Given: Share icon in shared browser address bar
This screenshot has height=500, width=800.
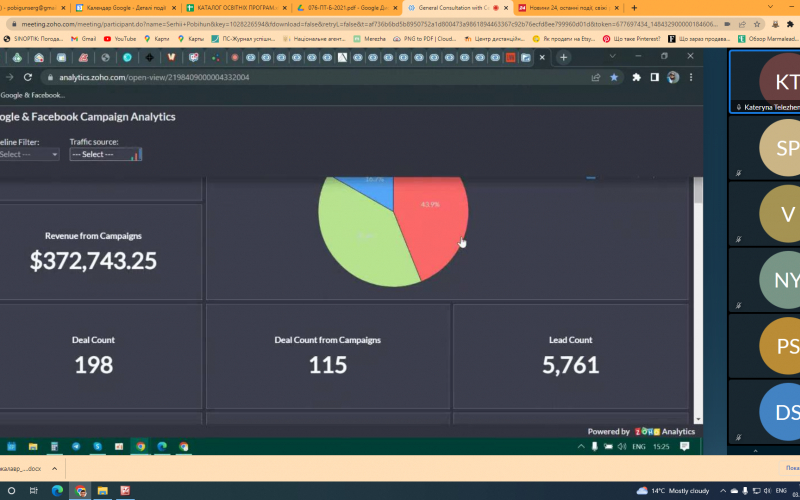Looking at the screenshot, I should [x=595, y=77].
